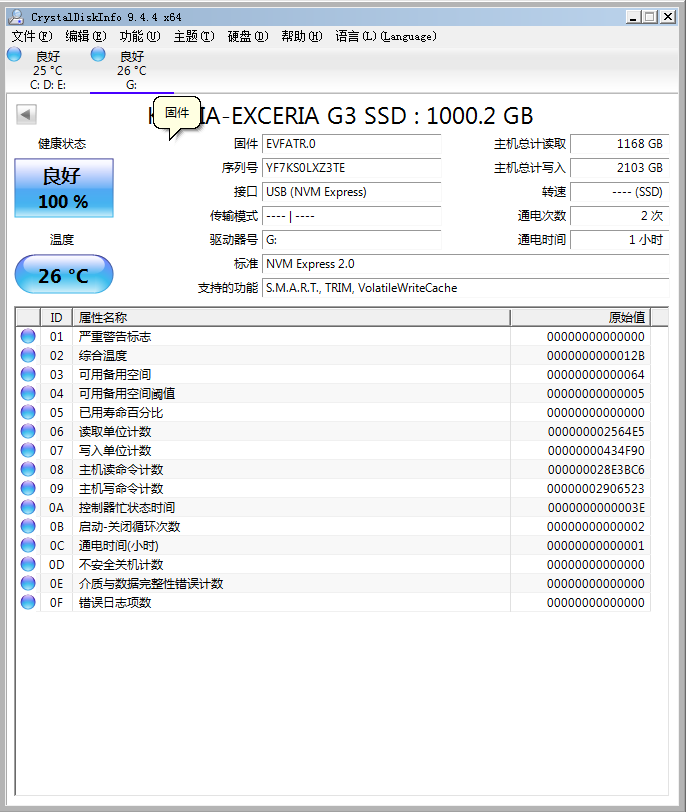Click status orb for 错误日志项数 row

[x=28, y=602]
